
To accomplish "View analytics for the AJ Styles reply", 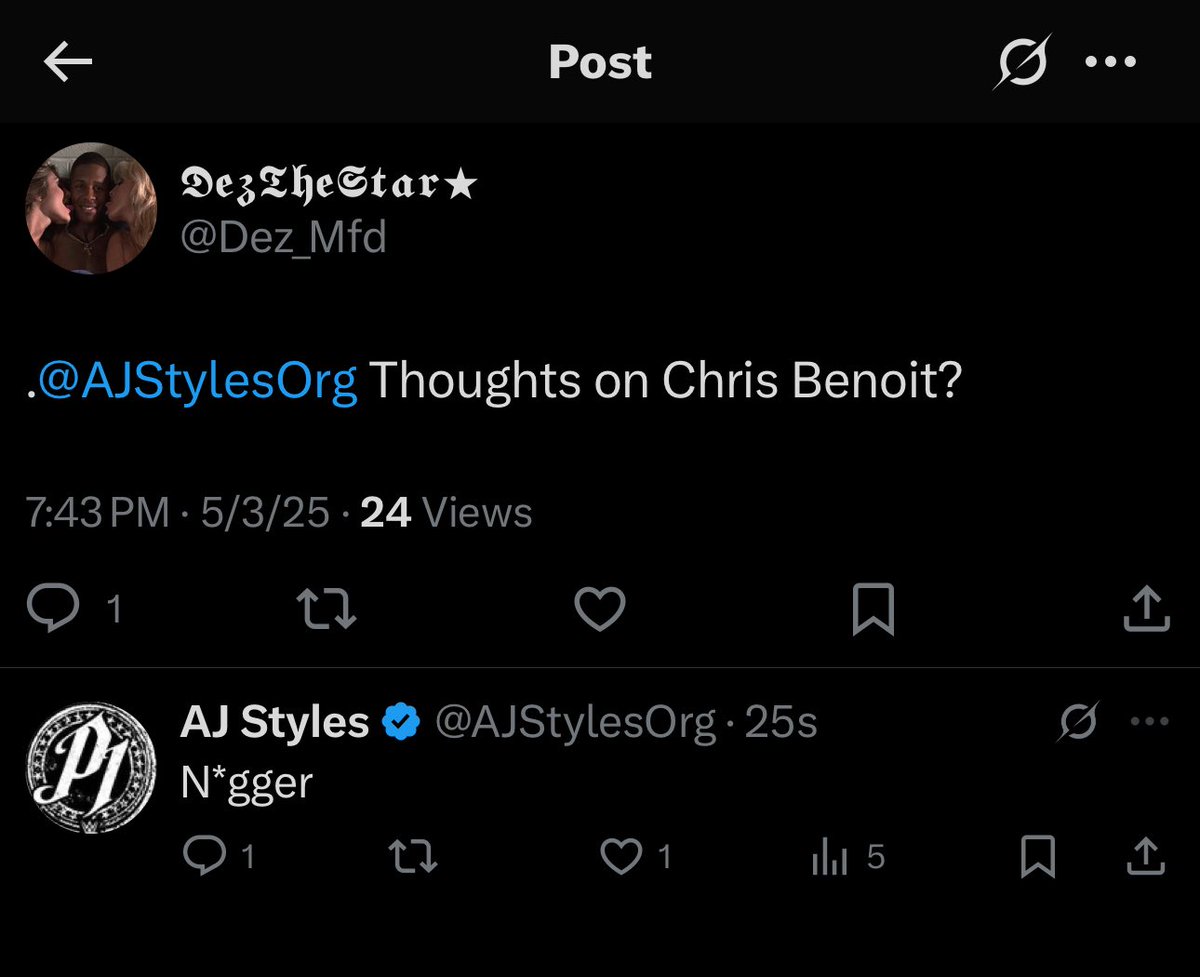I will pos(830,857).
